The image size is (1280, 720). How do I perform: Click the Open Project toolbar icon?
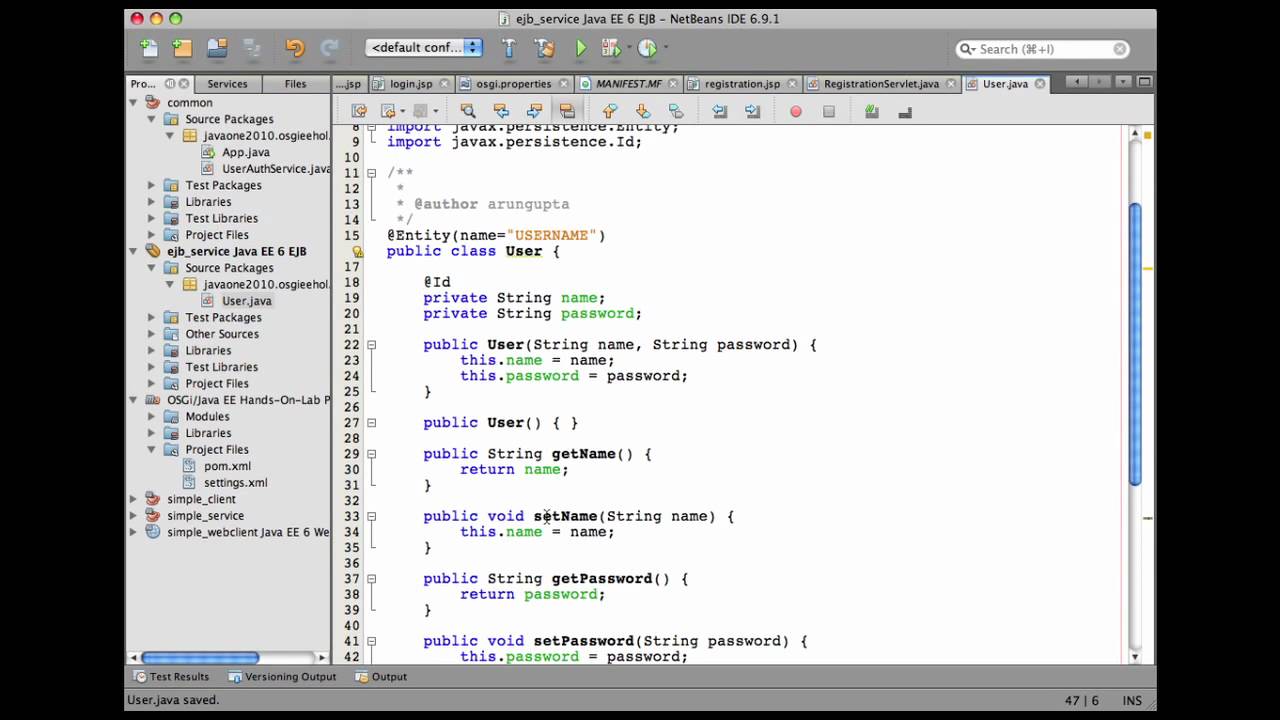click(x=217, y=47)
